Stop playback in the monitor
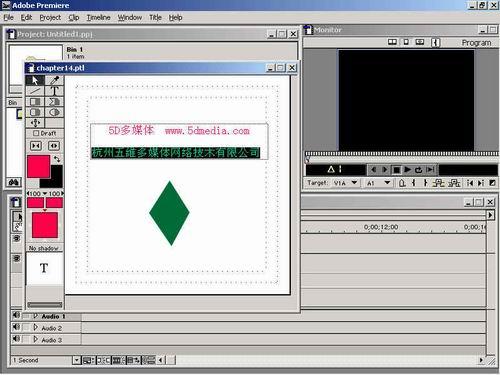 396,170
